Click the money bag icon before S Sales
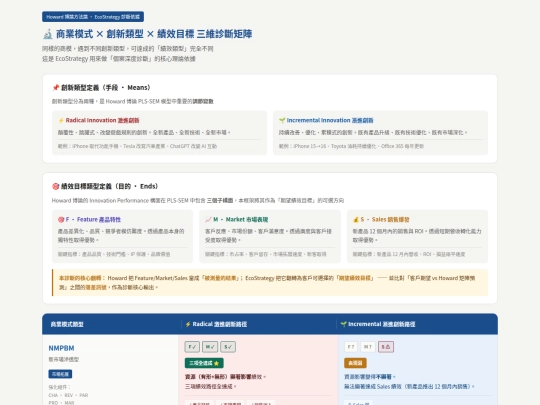The width and height of the screenshot is (540, 405). (356, 219)
